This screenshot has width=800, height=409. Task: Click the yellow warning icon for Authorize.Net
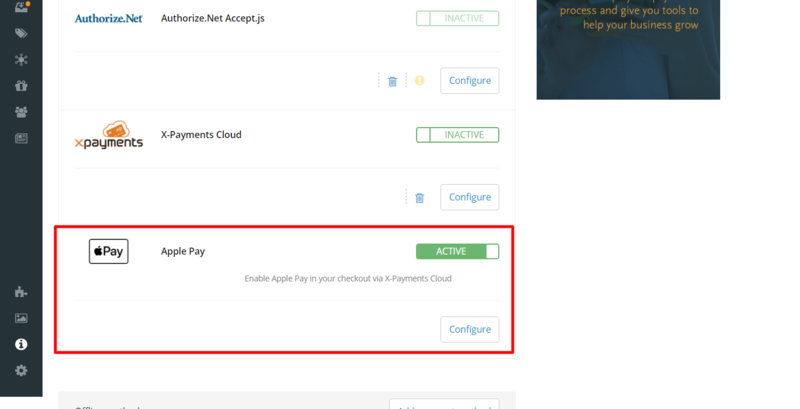point(419,80)
